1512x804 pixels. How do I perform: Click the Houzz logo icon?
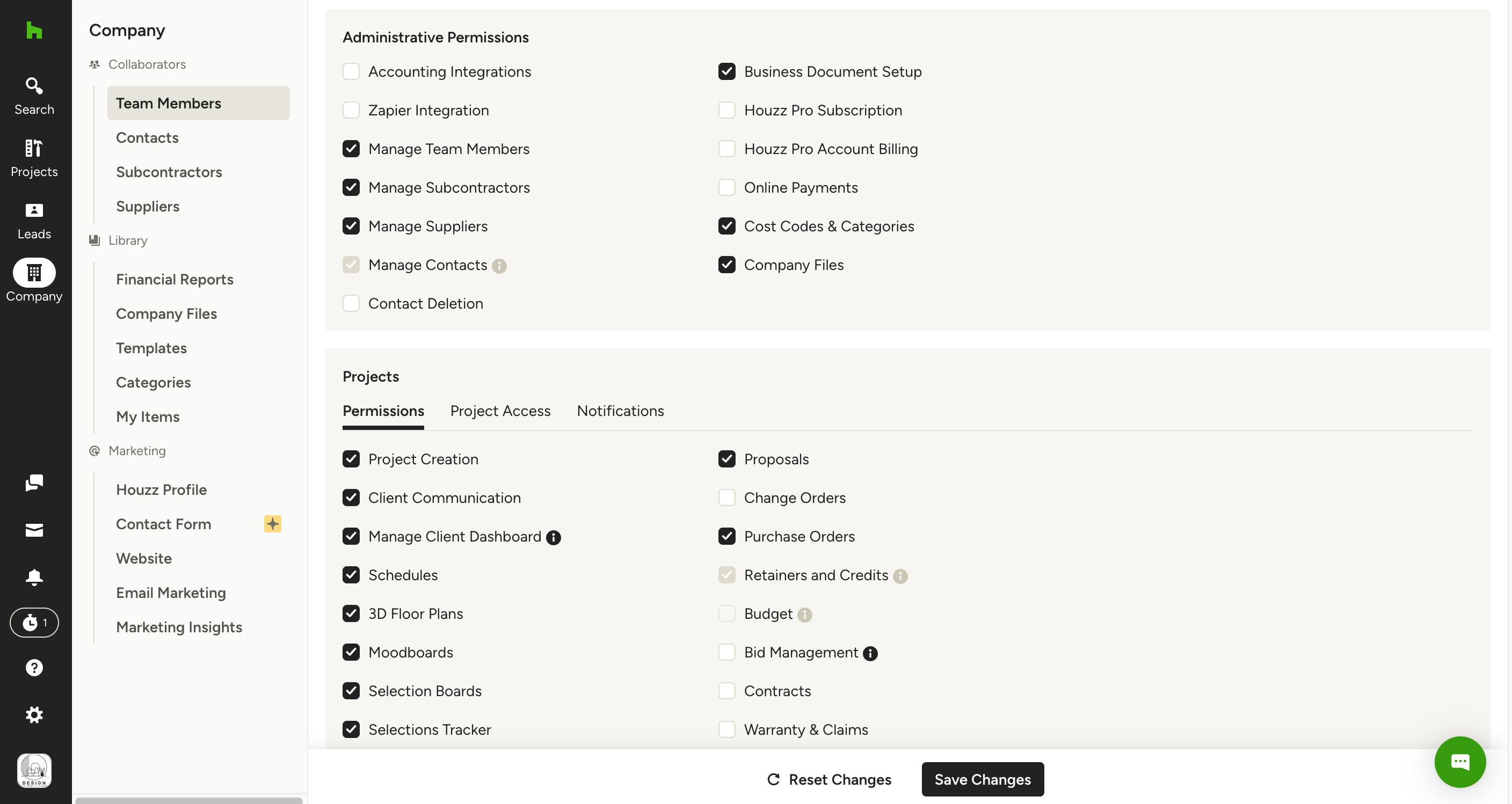click(34, 30)
